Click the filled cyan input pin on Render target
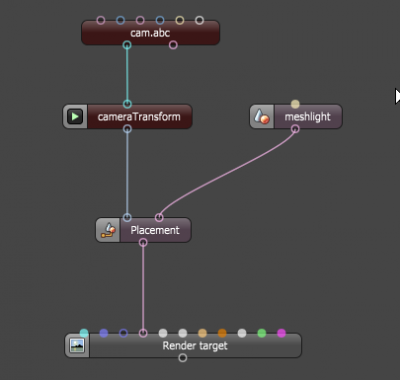Image resolution: width=400 pixels, height=380 pixels. (84, 333)
